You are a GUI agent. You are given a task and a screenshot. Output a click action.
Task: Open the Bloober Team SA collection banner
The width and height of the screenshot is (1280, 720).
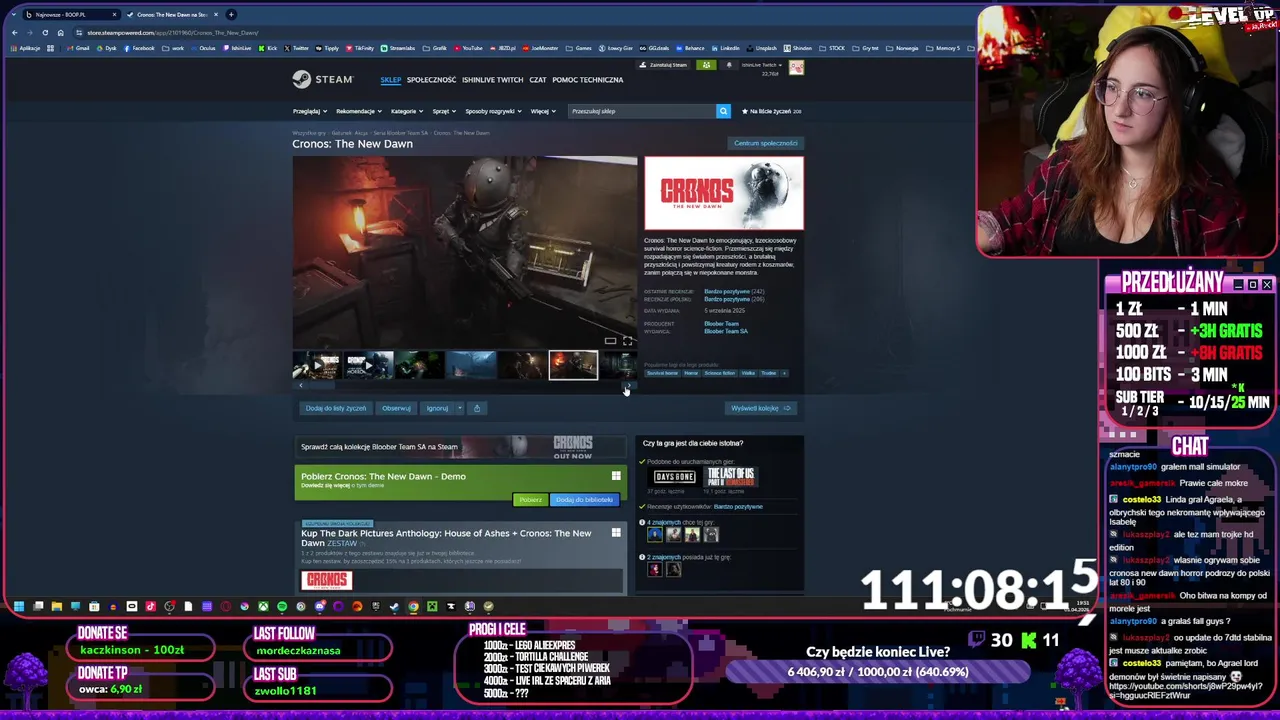pos(462,447)
